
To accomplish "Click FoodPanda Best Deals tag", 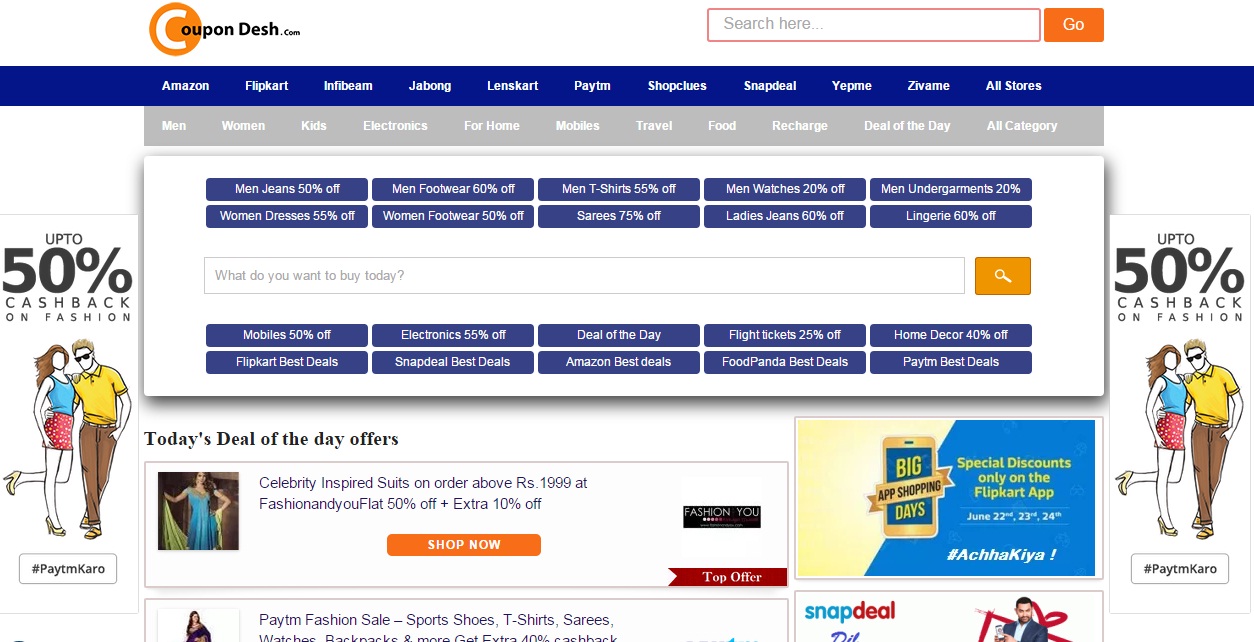I will [x=785, y=362].
